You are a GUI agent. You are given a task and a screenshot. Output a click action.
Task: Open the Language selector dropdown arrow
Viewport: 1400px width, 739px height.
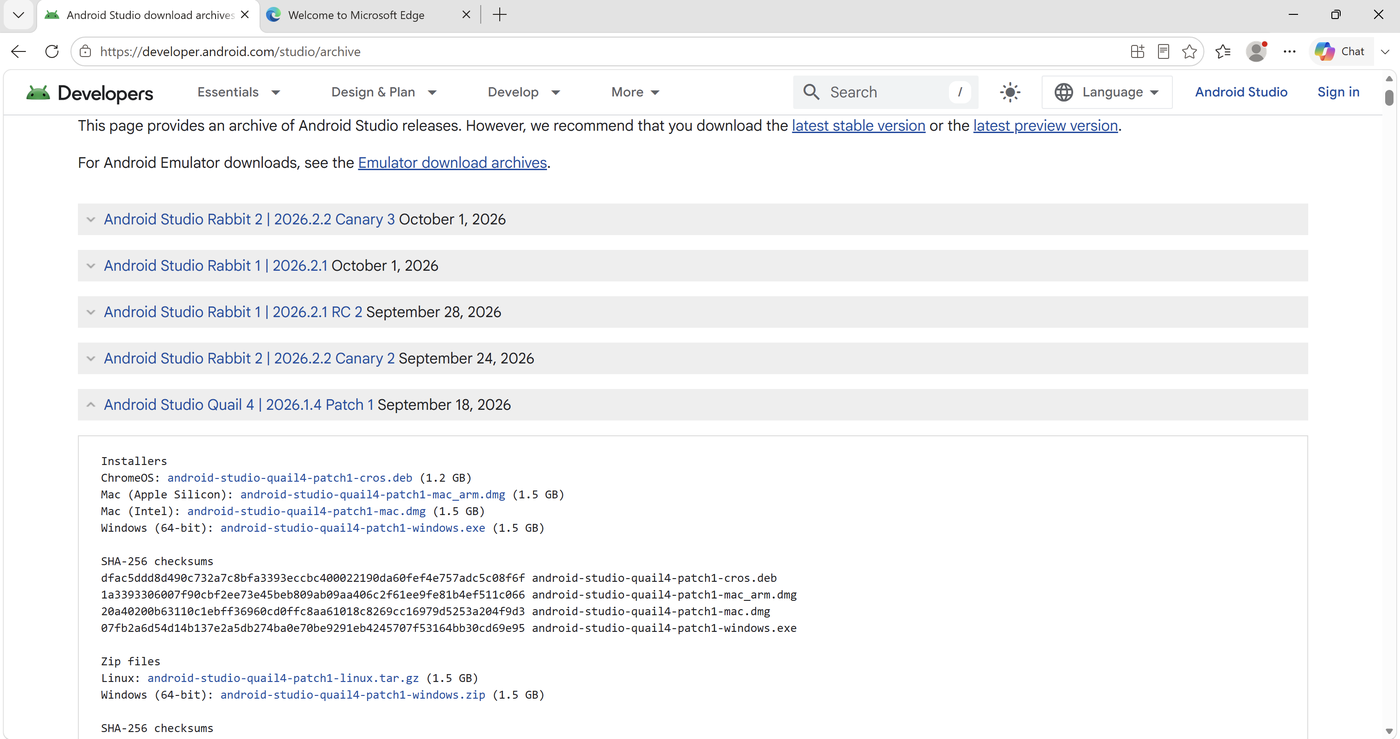click(1154, 92)
